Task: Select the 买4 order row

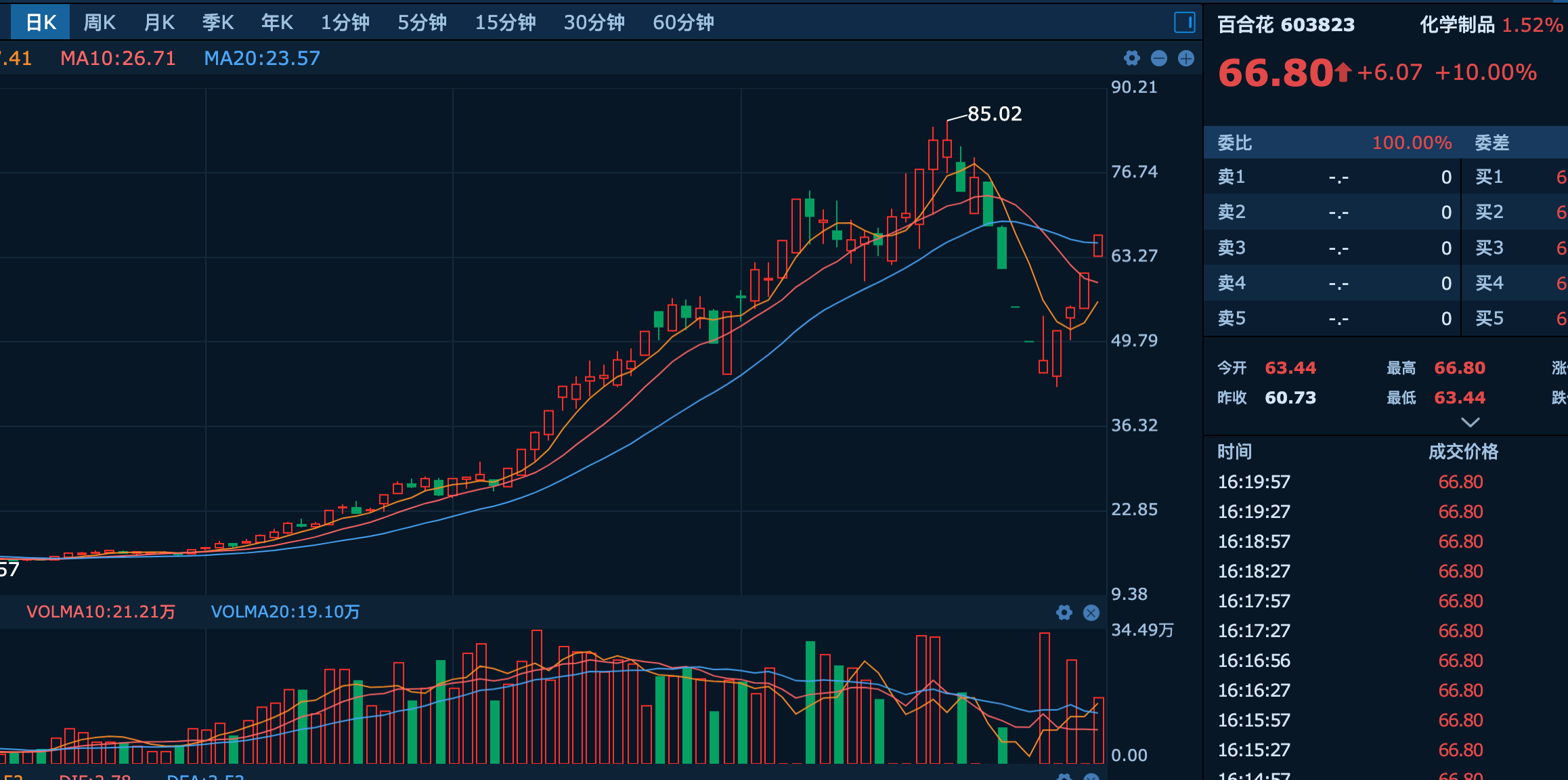Action: tap(1515, 283)
